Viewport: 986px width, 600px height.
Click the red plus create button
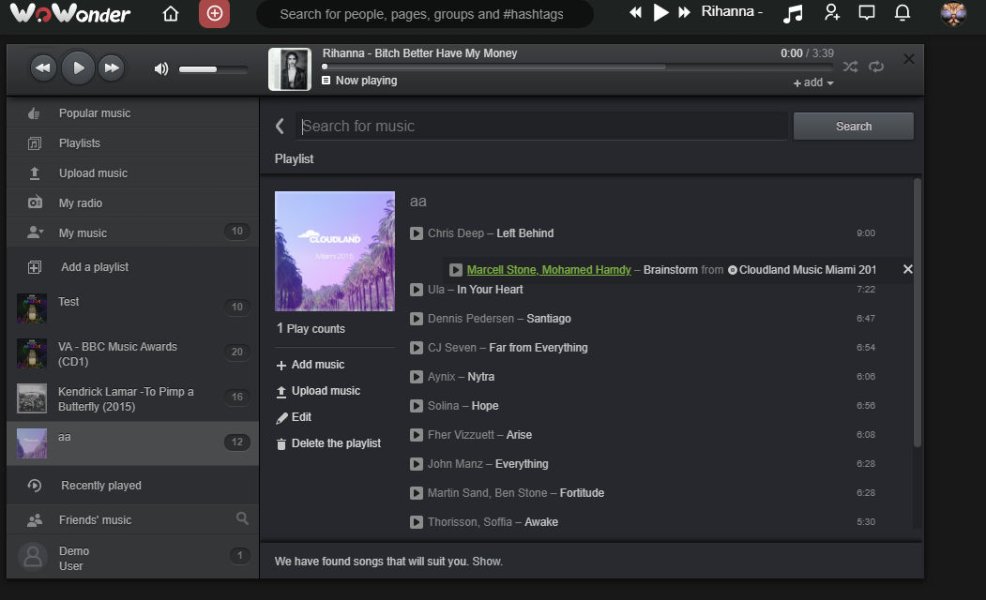tap(213, 14)
